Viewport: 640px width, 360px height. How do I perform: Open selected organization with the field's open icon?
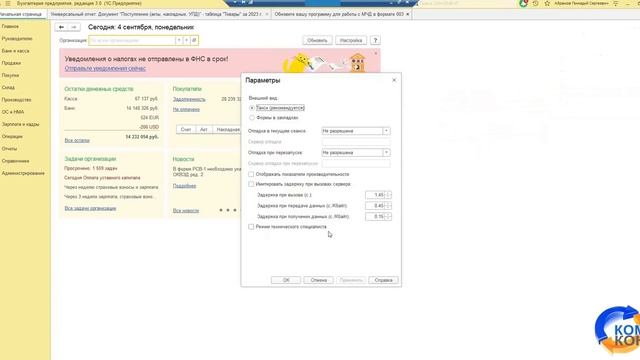point(194,40)
